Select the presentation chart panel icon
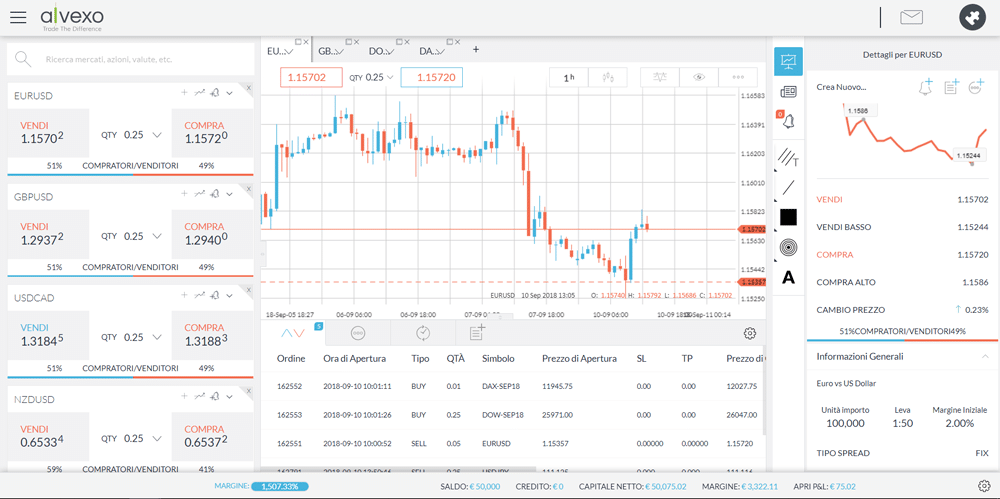The width and height of the screenshot is (1000, 499). pos(788,61)
